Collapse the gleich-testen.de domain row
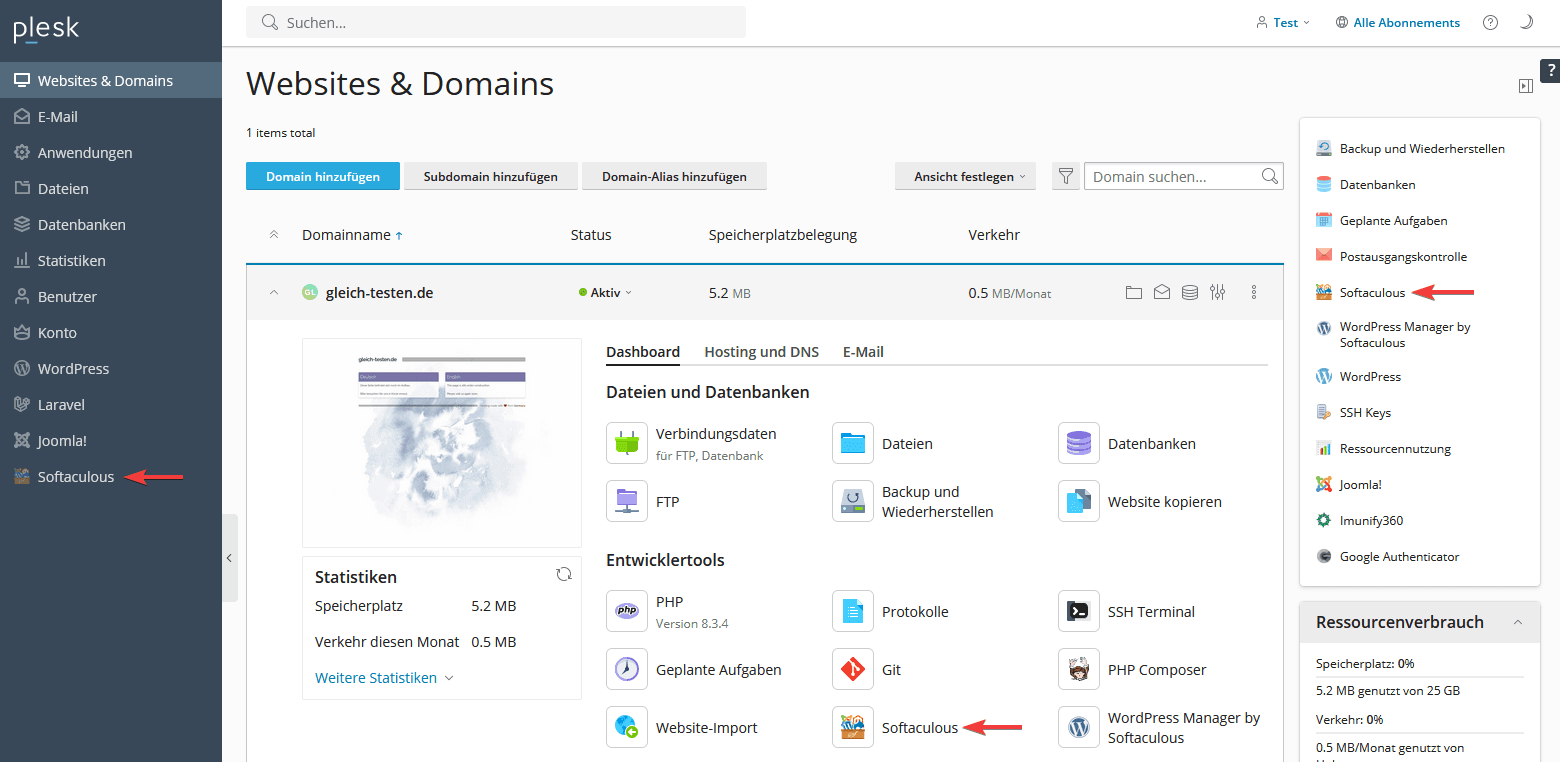 (x=273, y=293)
